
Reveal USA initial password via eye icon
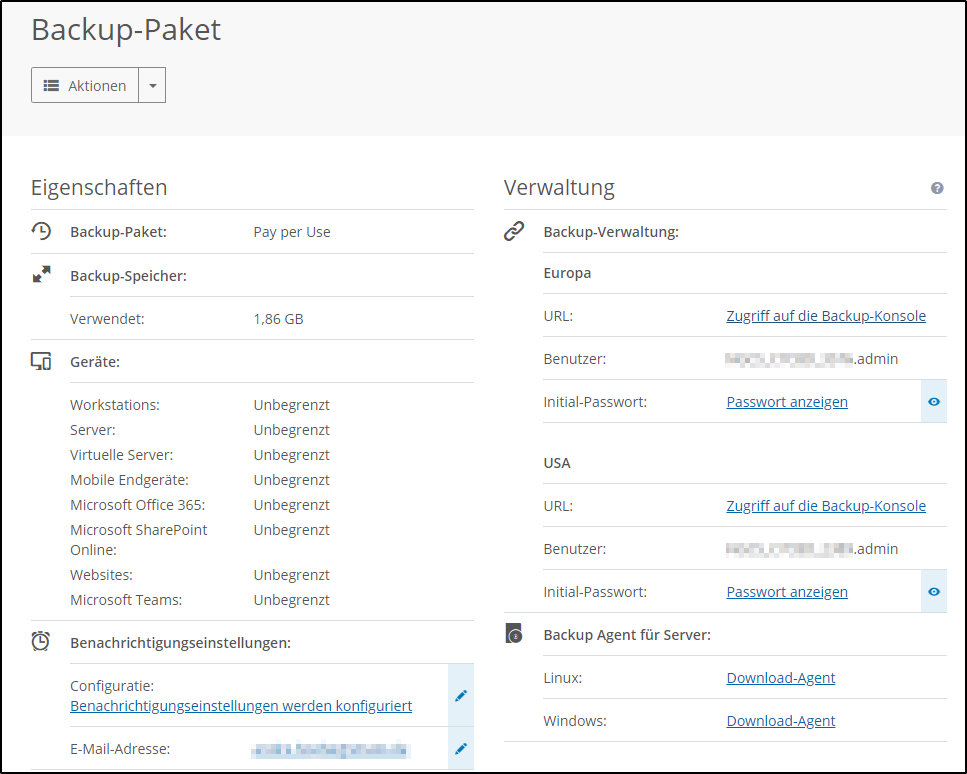tap(934, 592)
